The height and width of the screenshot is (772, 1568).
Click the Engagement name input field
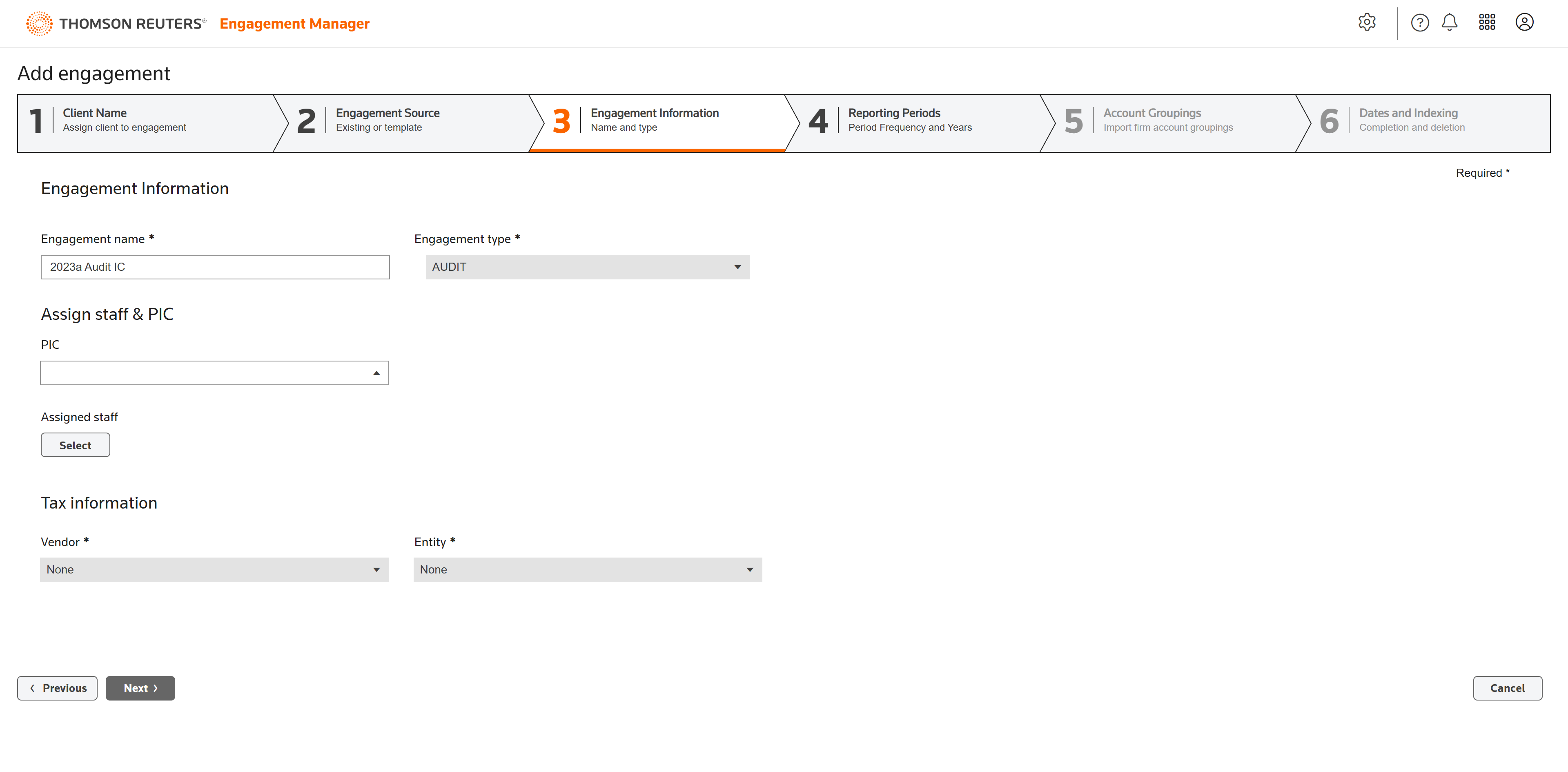pos(214,267)
